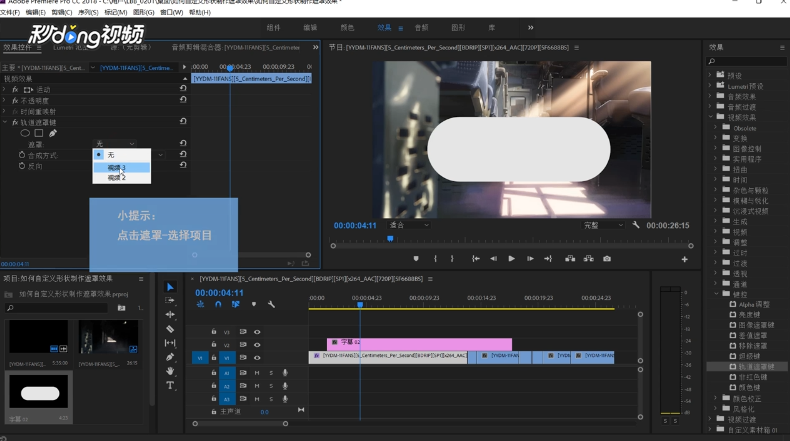Expand the 颜色校正 effects folder

click(716, 398)
